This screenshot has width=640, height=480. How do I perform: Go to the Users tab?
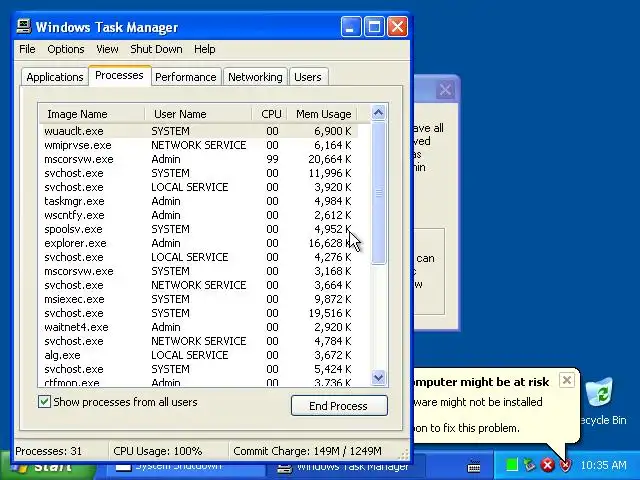(x=308, y=77)
